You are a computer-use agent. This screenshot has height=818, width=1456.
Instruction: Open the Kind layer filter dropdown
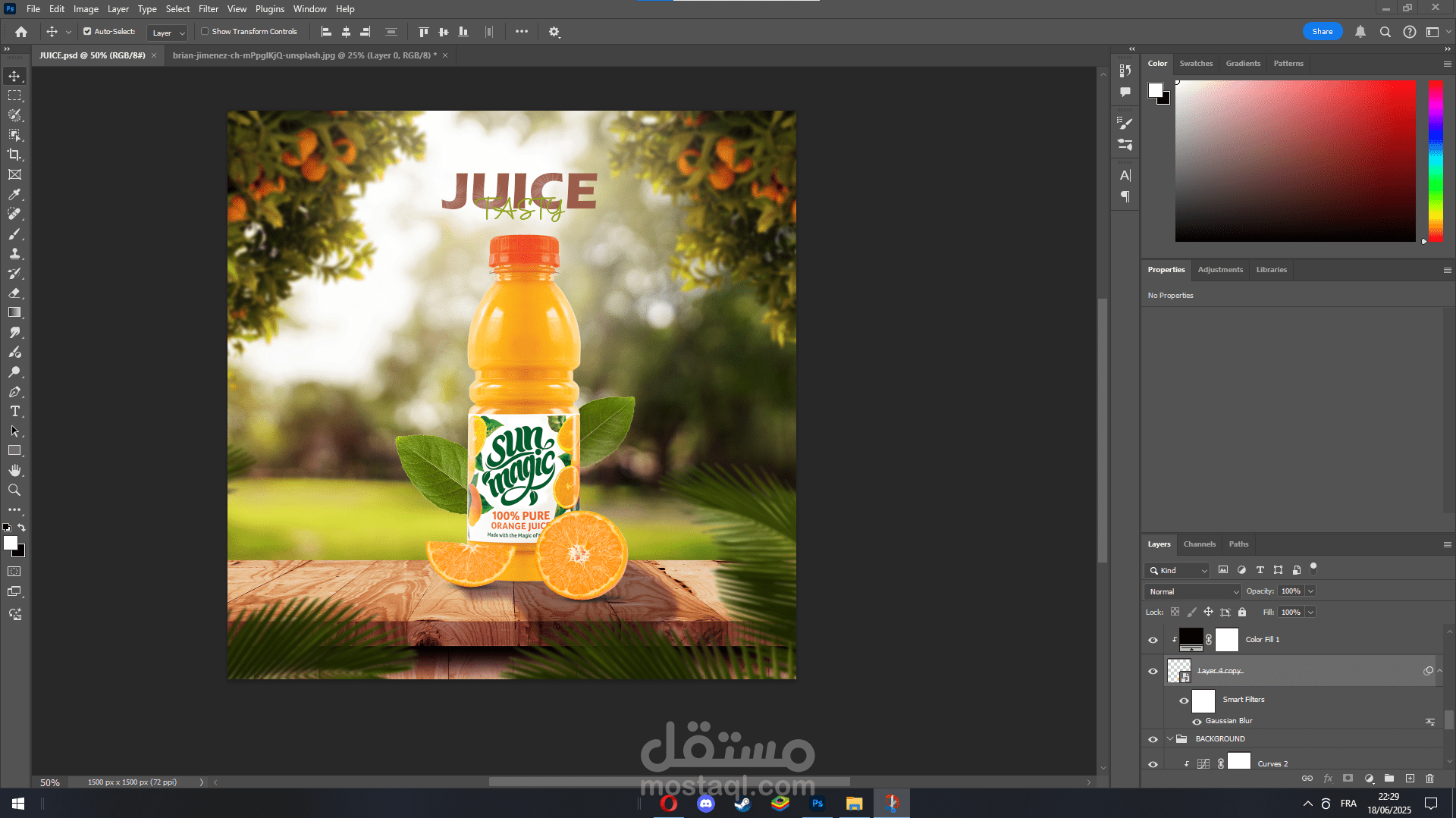point(1177,570)
